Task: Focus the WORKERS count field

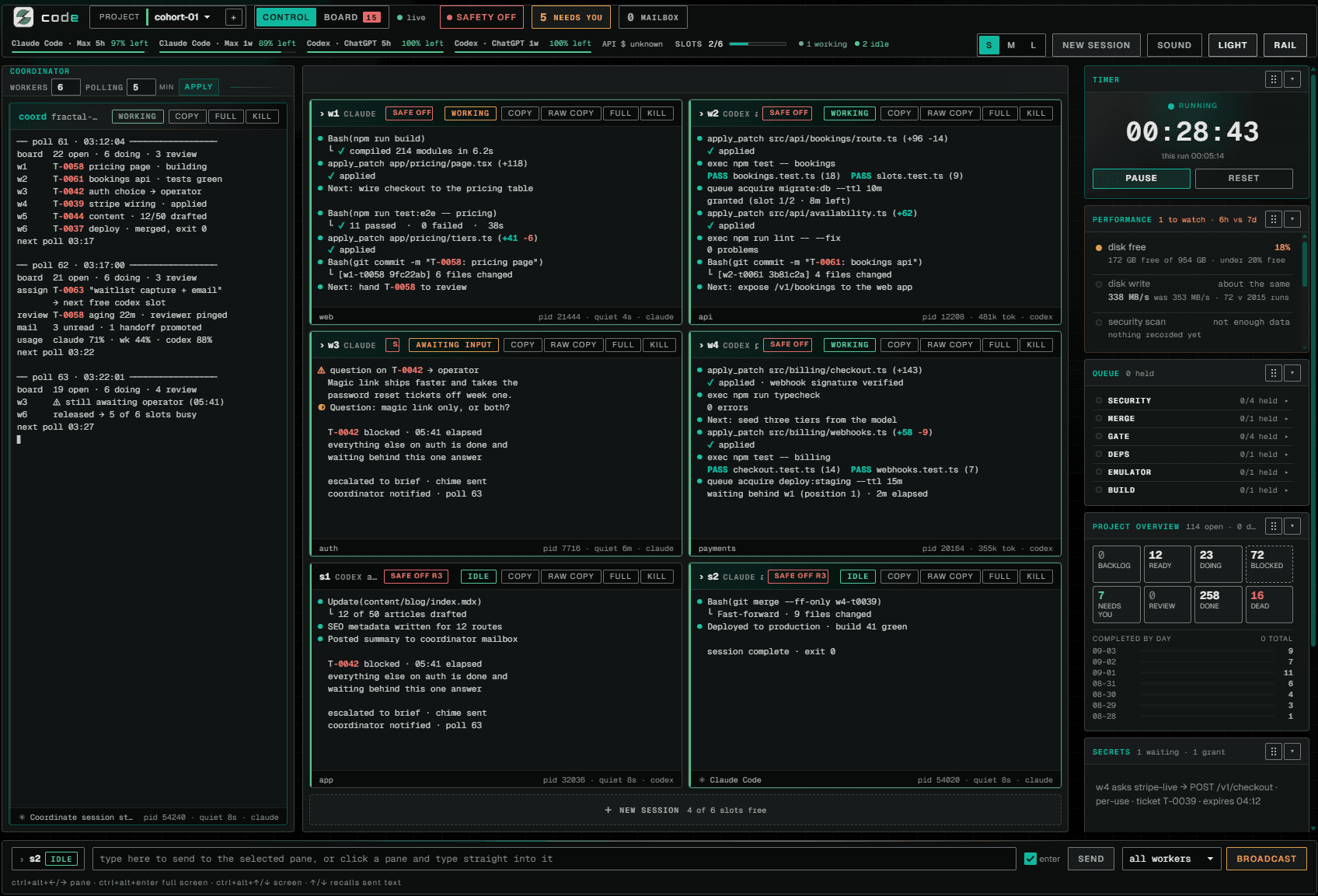Action: [x=65, y=87]
